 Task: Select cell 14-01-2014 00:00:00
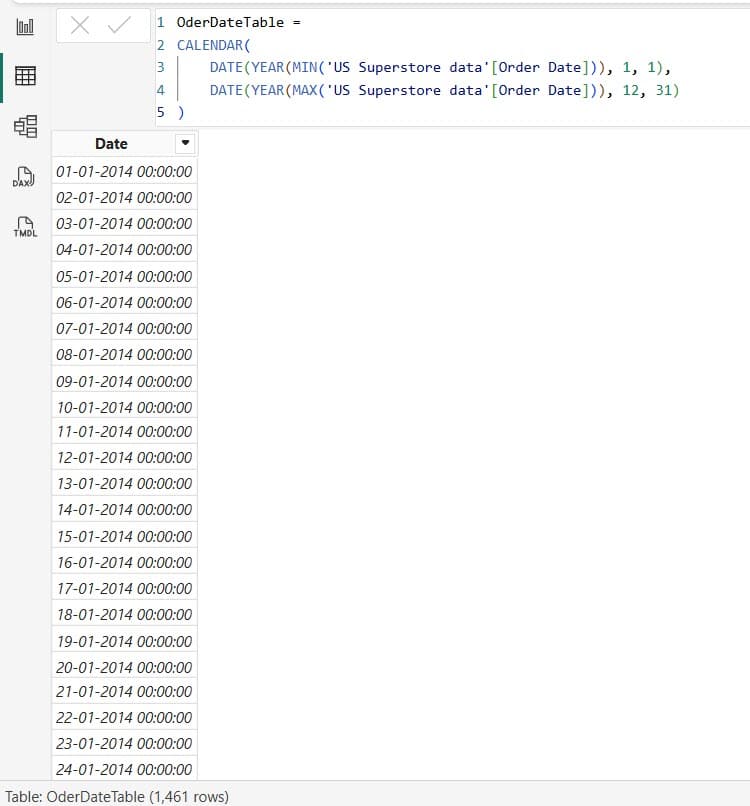click(124, 510)
